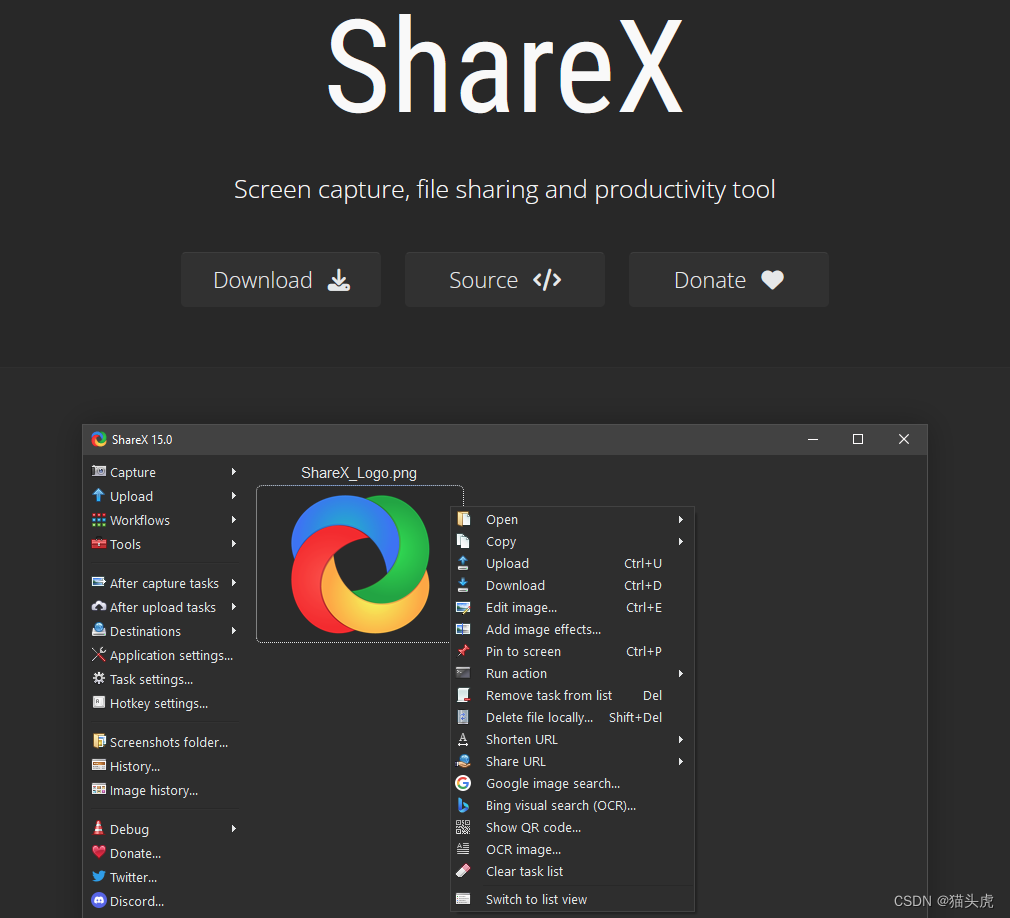Click the Share URL icon in the context menu
The height and width of the screenshot is (918, 1010).
(x=463, y=761)
